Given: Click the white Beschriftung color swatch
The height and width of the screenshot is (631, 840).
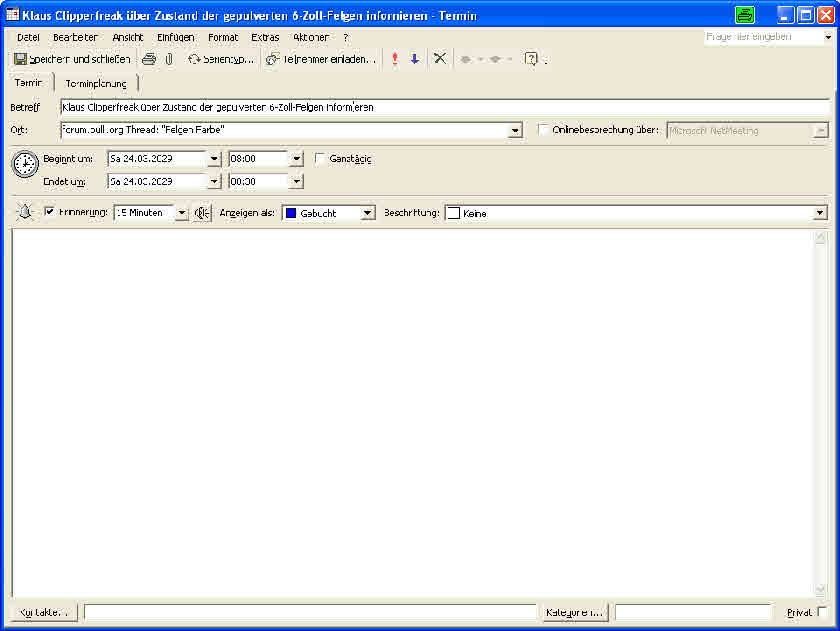Looking at the screenshot, I should coord(453,213).
